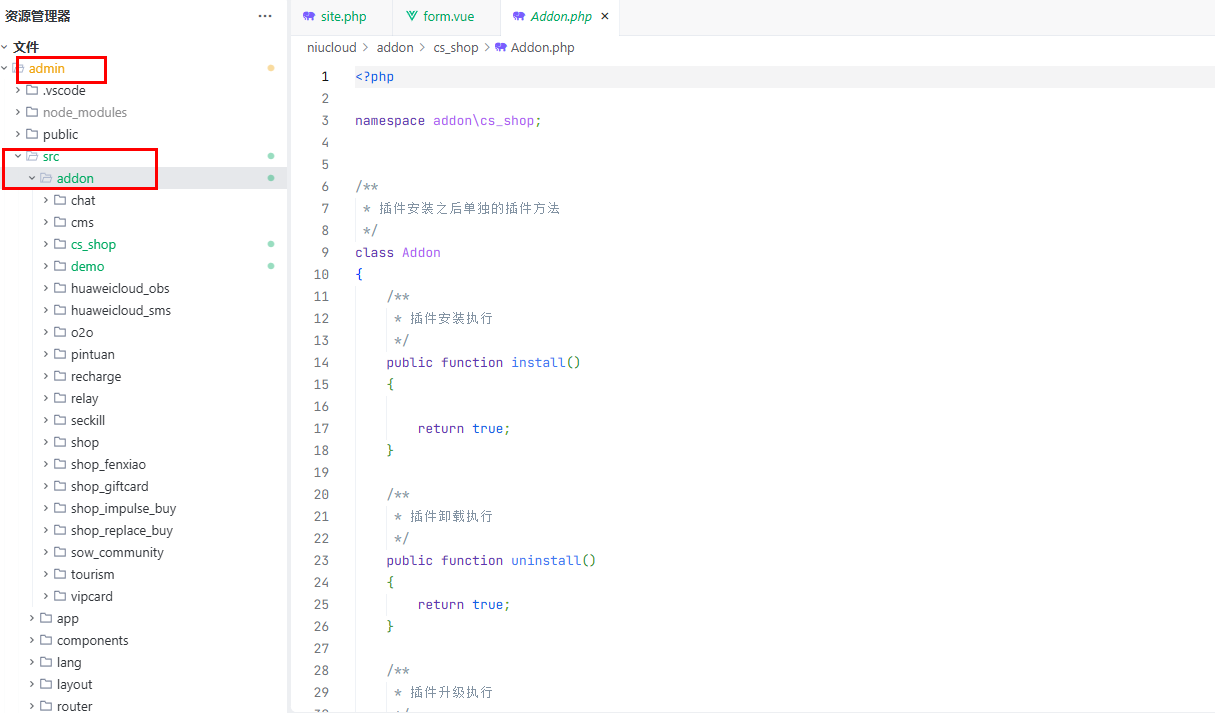
Task: Click the open folder icon beside addon
Action: point(46,178)
